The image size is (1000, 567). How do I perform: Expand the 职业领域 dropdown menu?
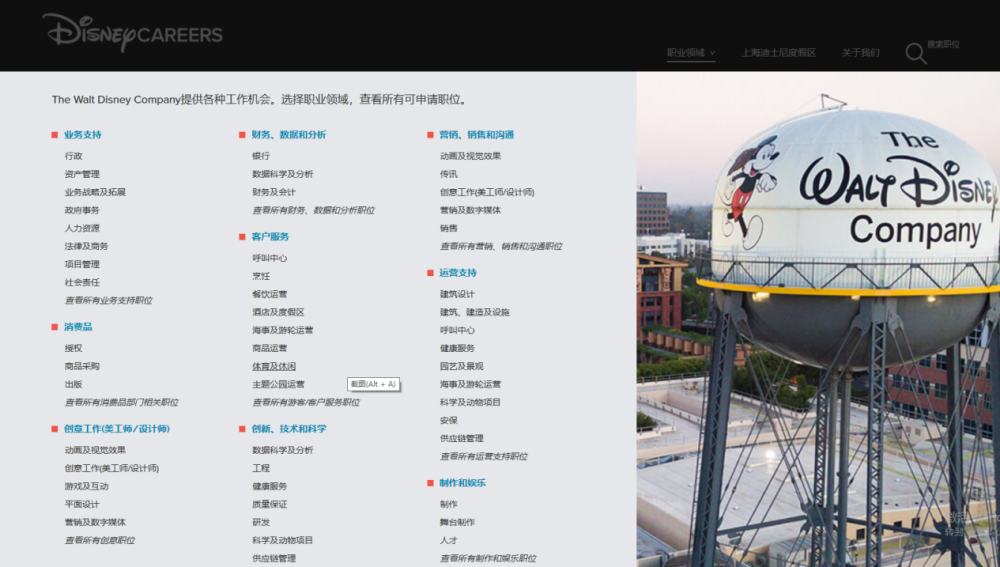691,53
